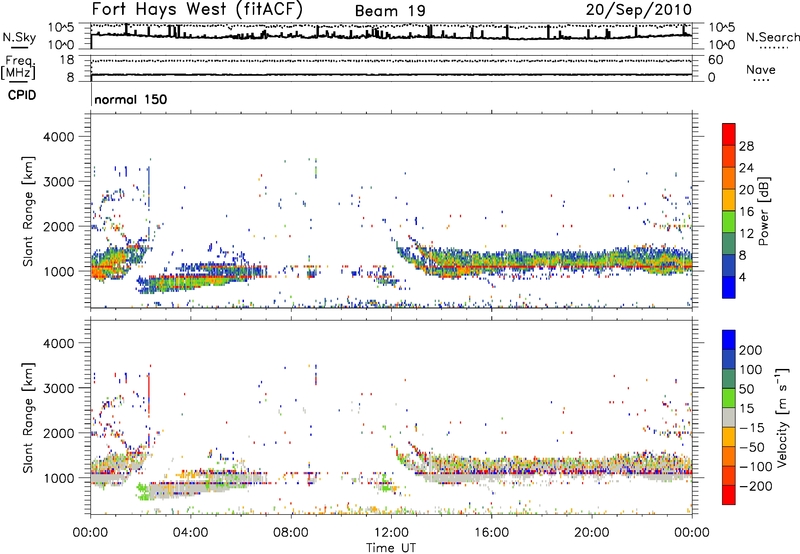Click the "Time UT" axis label
Viewport: 800px width, 554px height.
pos(391,548)
